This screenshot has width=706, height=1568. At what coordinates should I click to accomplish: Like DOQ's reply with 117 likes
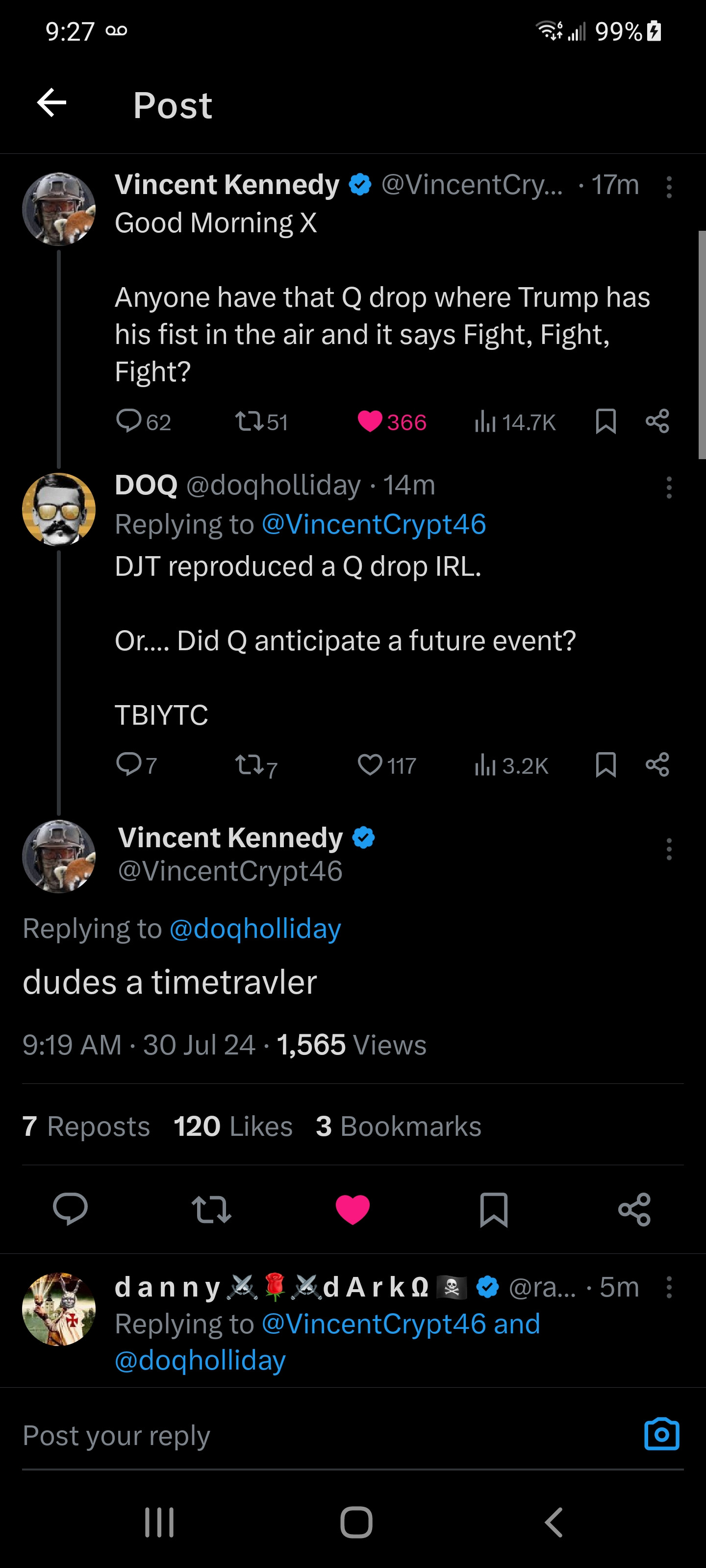370,764
